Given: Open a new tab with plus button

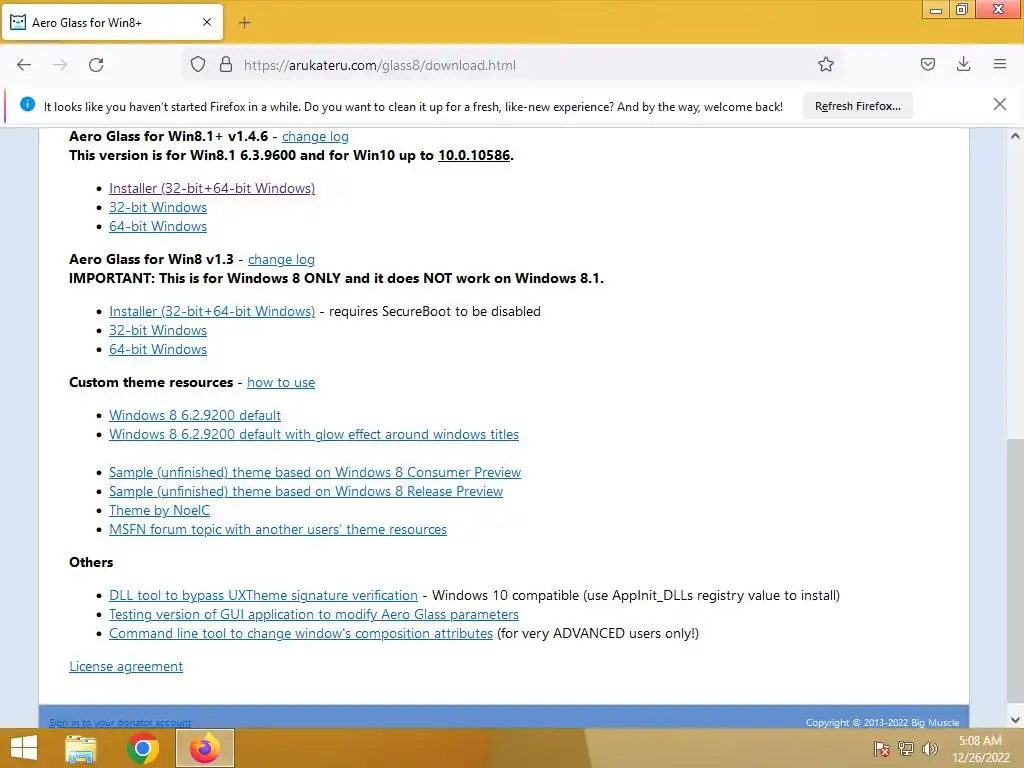Looking at the screenshot, I should pos(244,23).
